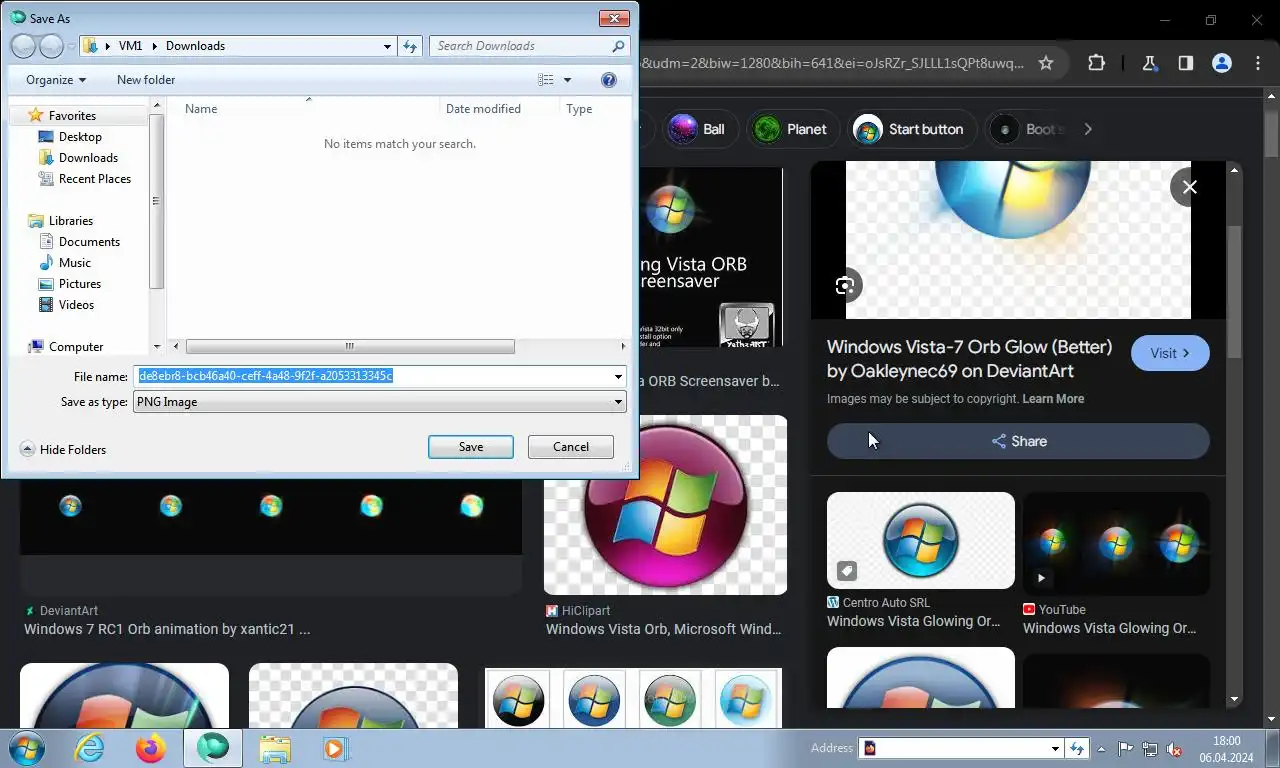Open the Organize dropdown menu
Screen dimensions: 1280x768
(x=56, y=80)
